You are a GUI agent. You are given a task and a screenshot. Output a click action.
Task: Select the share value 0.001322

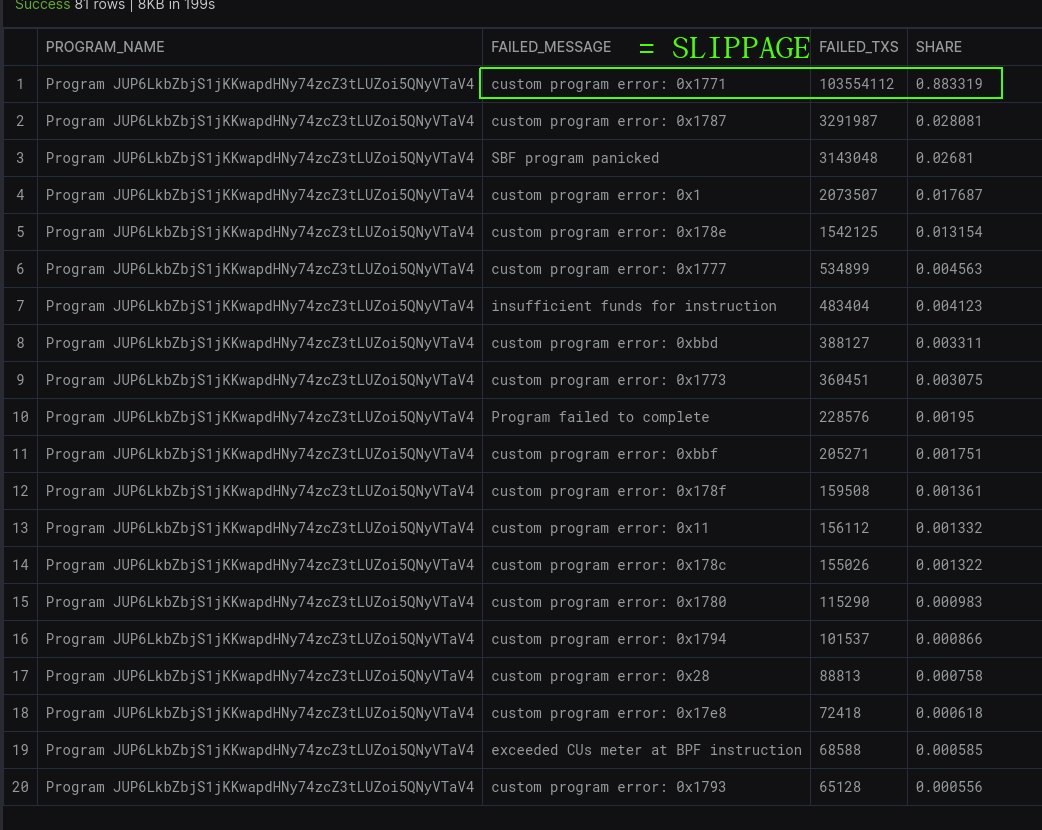pyautogui.click(x=949, y=565)
